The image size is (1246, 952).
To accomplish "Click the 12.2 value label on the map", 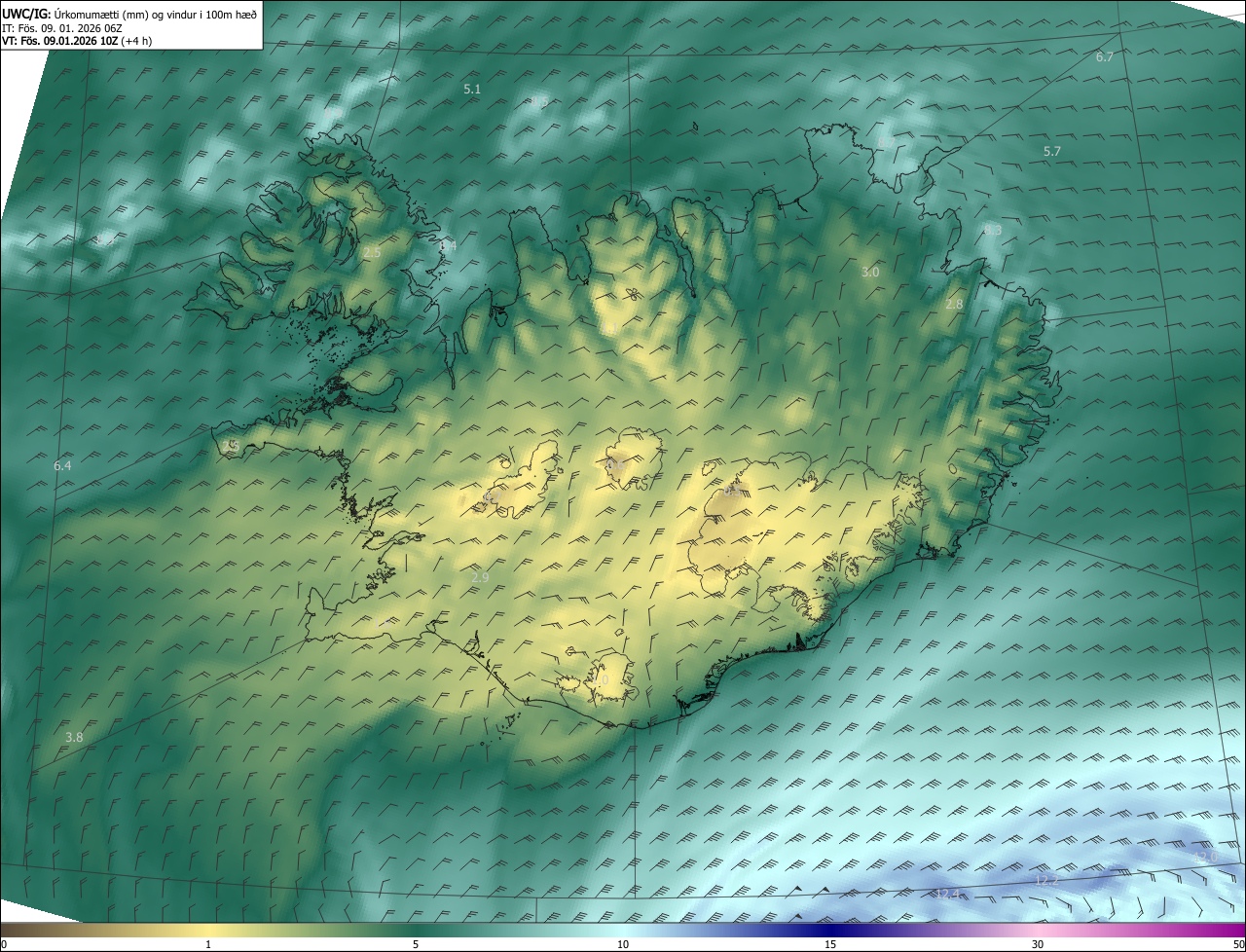I will click(x=1045, y=881).
